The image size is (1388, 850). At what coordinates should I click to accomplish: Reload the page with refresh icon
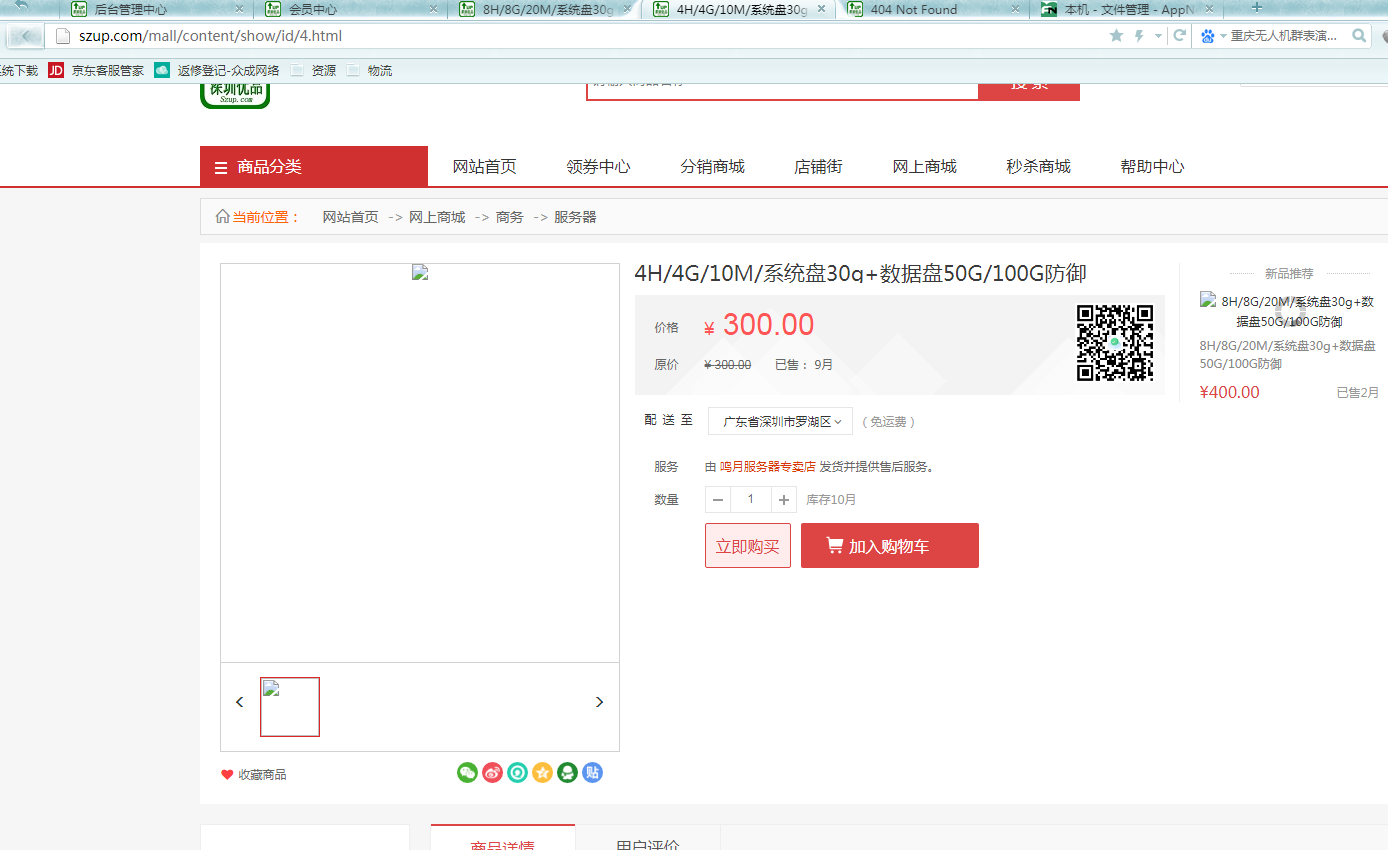(x=1180, y=36)
